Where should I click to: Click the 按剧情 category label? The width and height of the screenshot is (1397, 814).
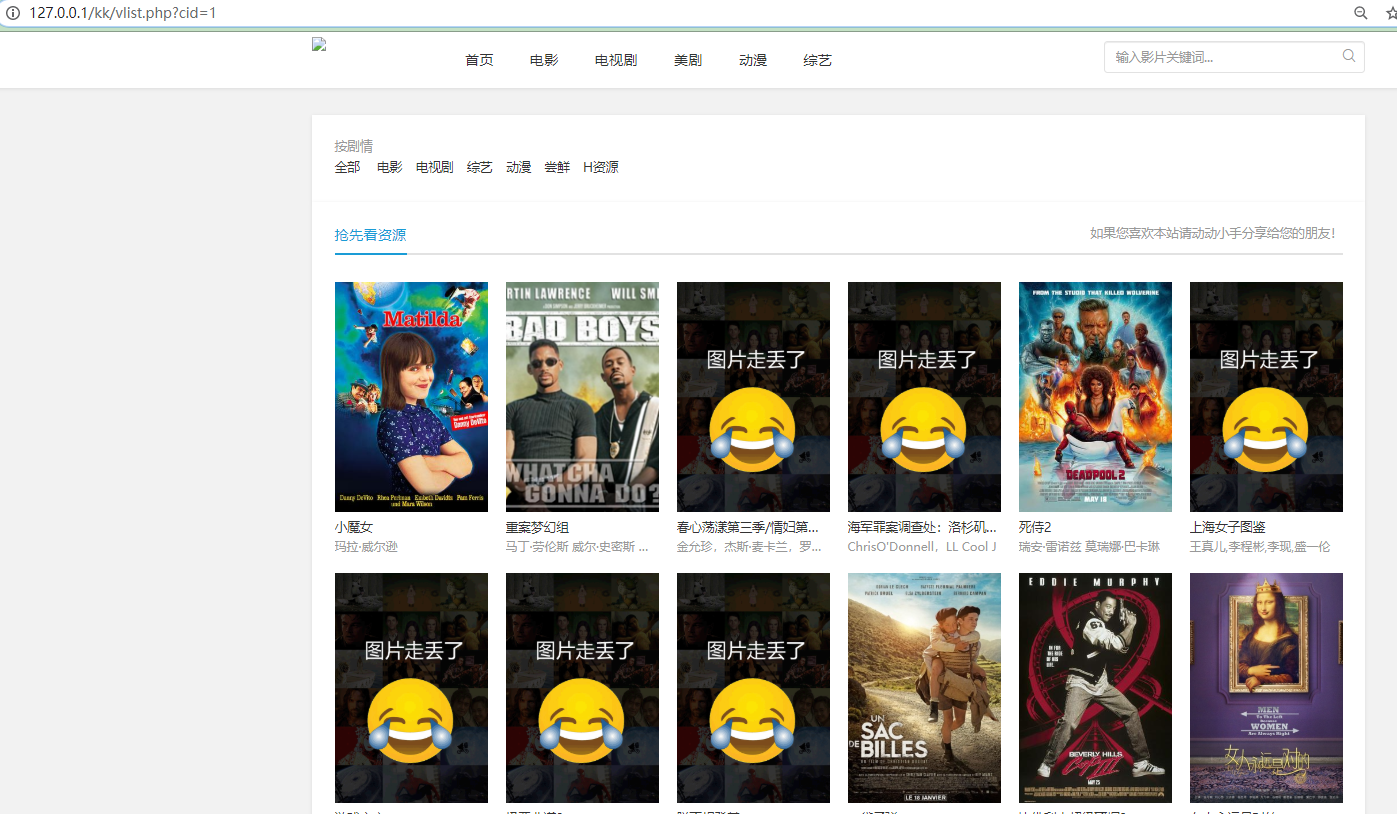pyautogui.click(x=354, y=146)
